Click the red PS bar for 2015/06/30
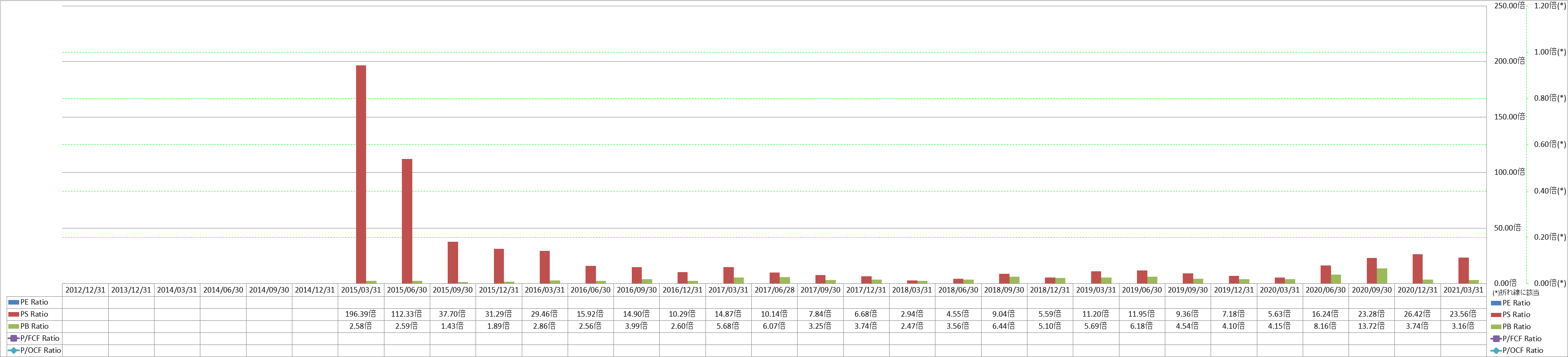This screenshot has height=357, width=1568. 406,221
